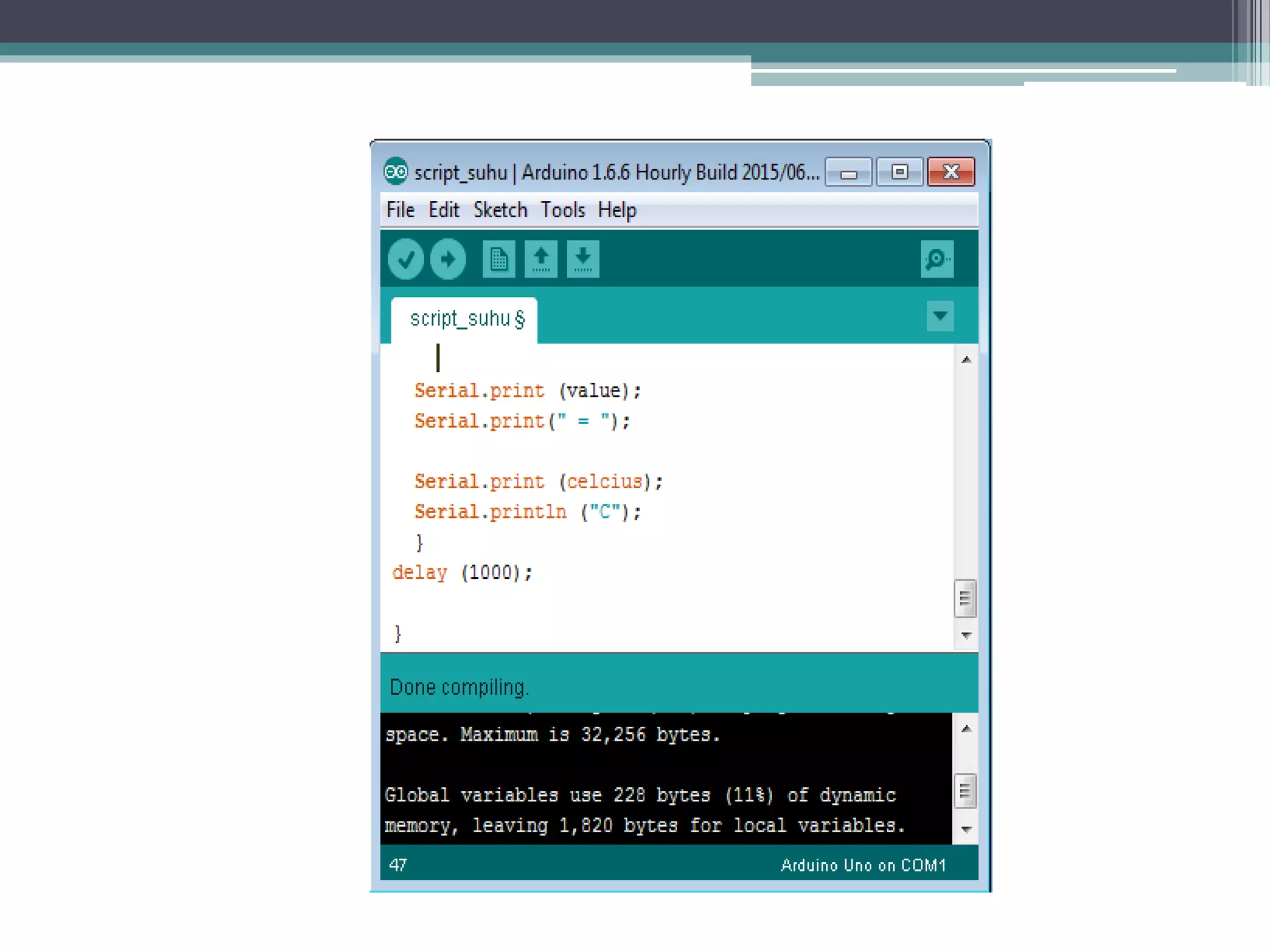Click the Save sketch down-arrow icon
The height and width of the screenshot is (952, 1270).
pos(582,258)
